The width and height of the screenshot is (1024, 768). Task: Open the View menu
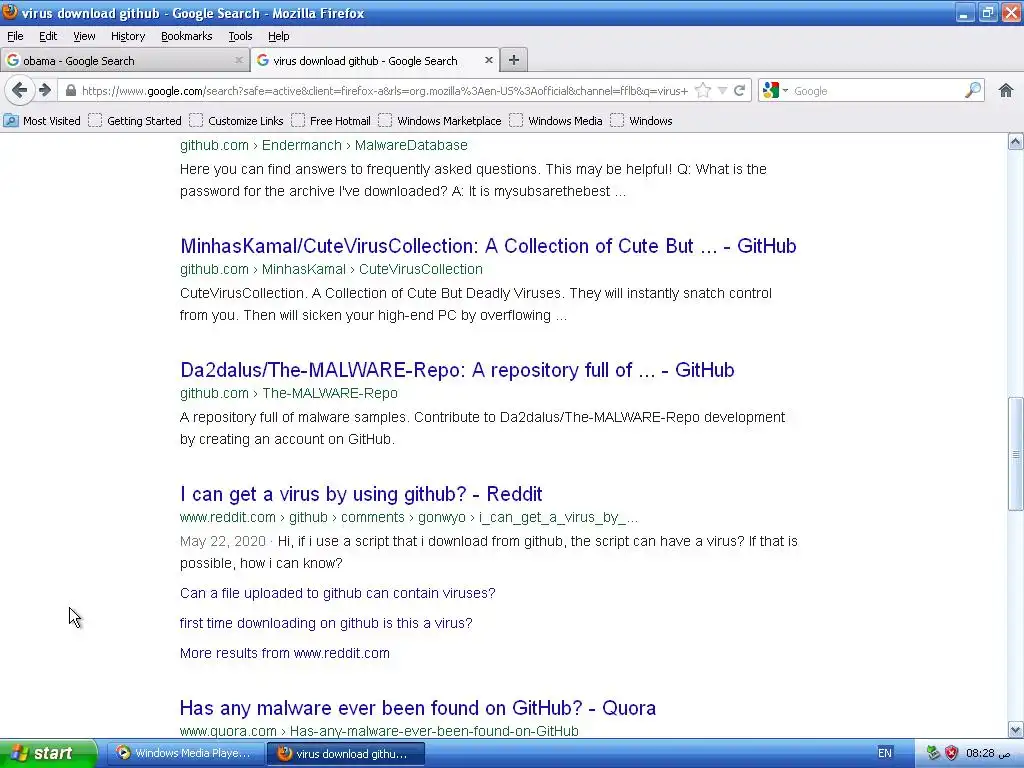click(x=84, y=36)
